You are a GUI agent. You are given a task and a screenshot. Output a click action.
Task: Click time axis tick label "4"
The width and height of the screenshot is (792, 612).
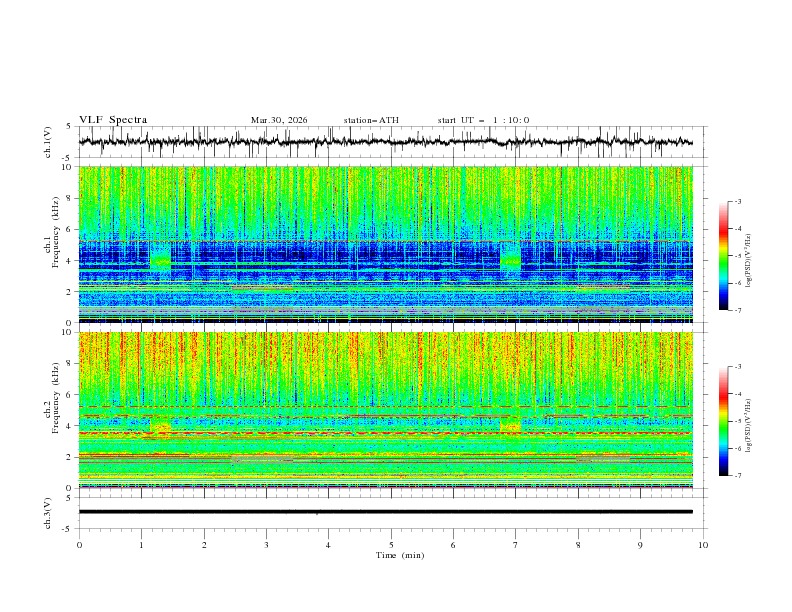(328, 545)
